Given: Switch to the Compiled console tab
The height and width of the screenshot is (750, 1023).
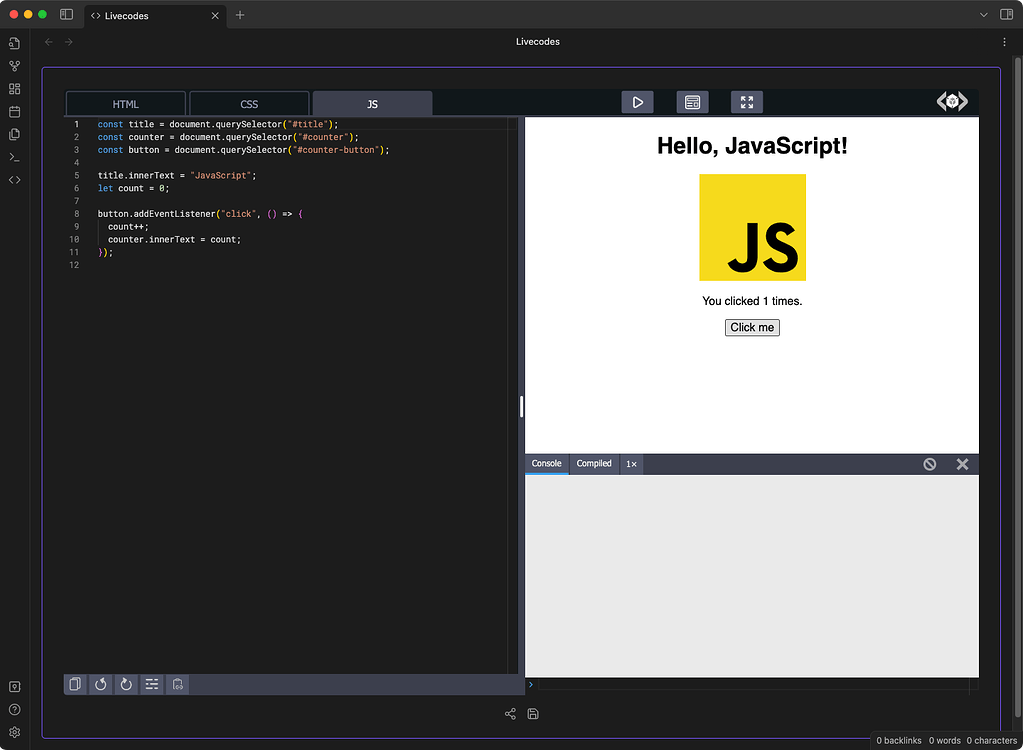Looking at the screenshot, I should coord(593,463).
